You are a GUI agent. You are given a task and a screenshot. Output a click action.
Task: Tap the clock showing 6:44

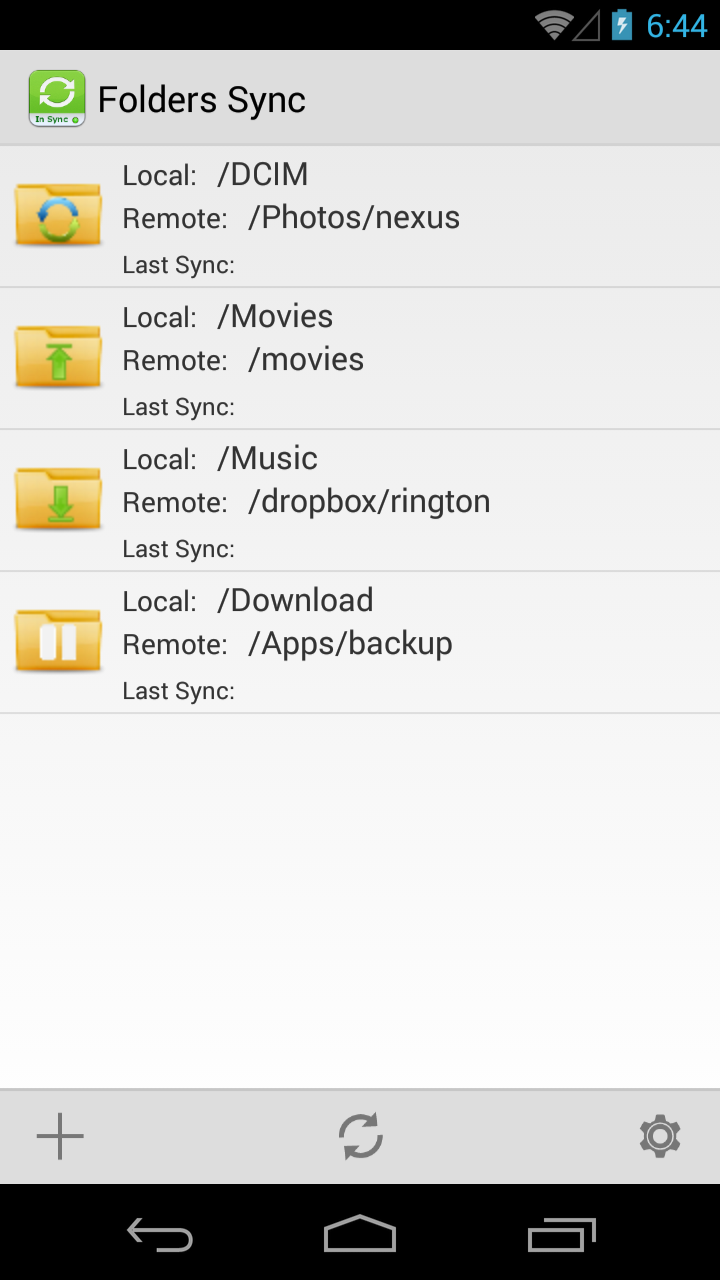(x=676, y=24)
